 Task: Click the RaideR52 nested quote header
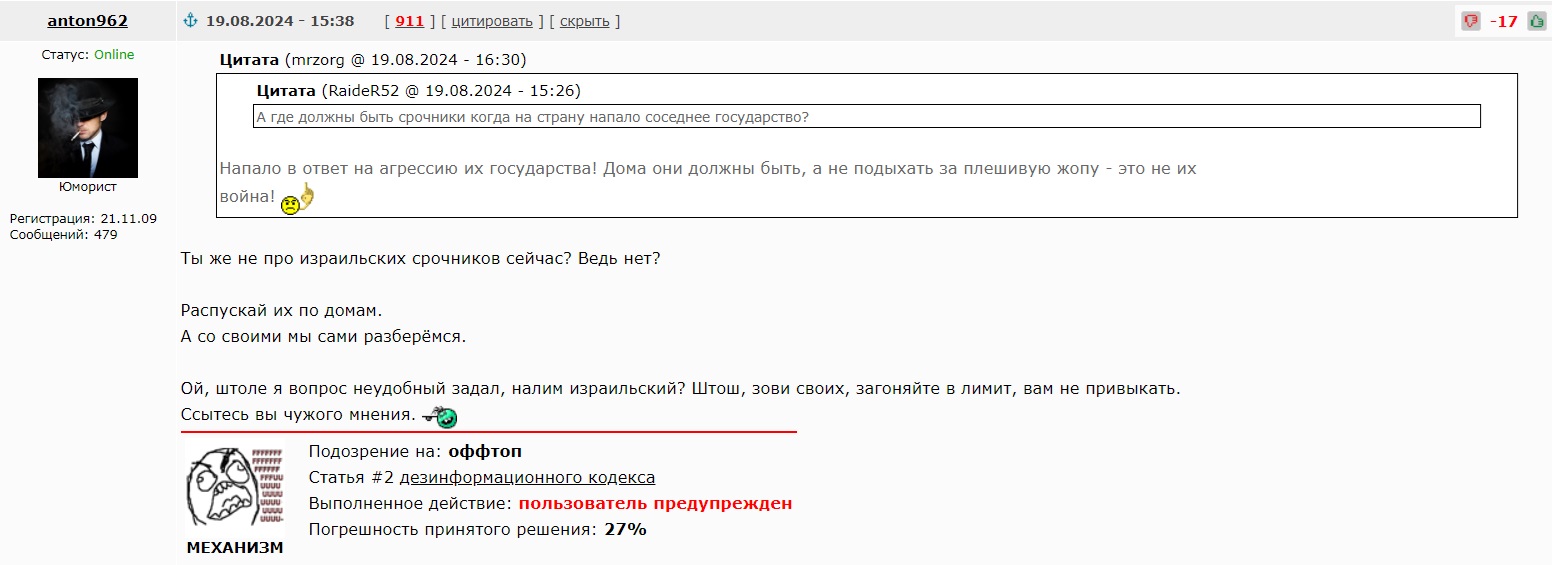click(418, 91)
